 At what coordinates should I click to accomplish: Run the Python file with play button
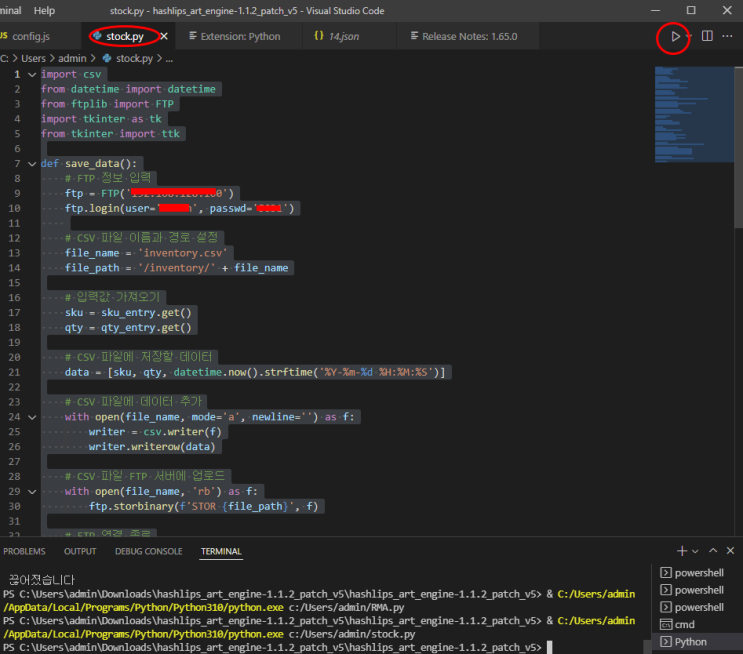tap(675, 36)
